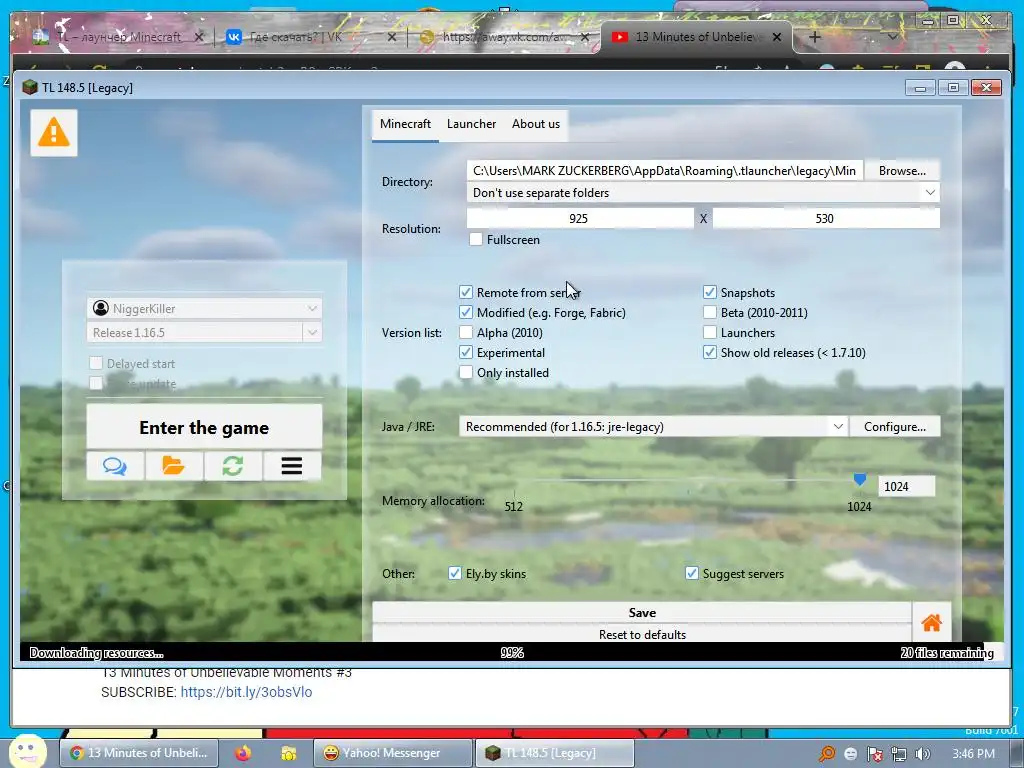Switch to the Minecraft settings tab
Screen dimensions: 1024x768
pos(406,124)
